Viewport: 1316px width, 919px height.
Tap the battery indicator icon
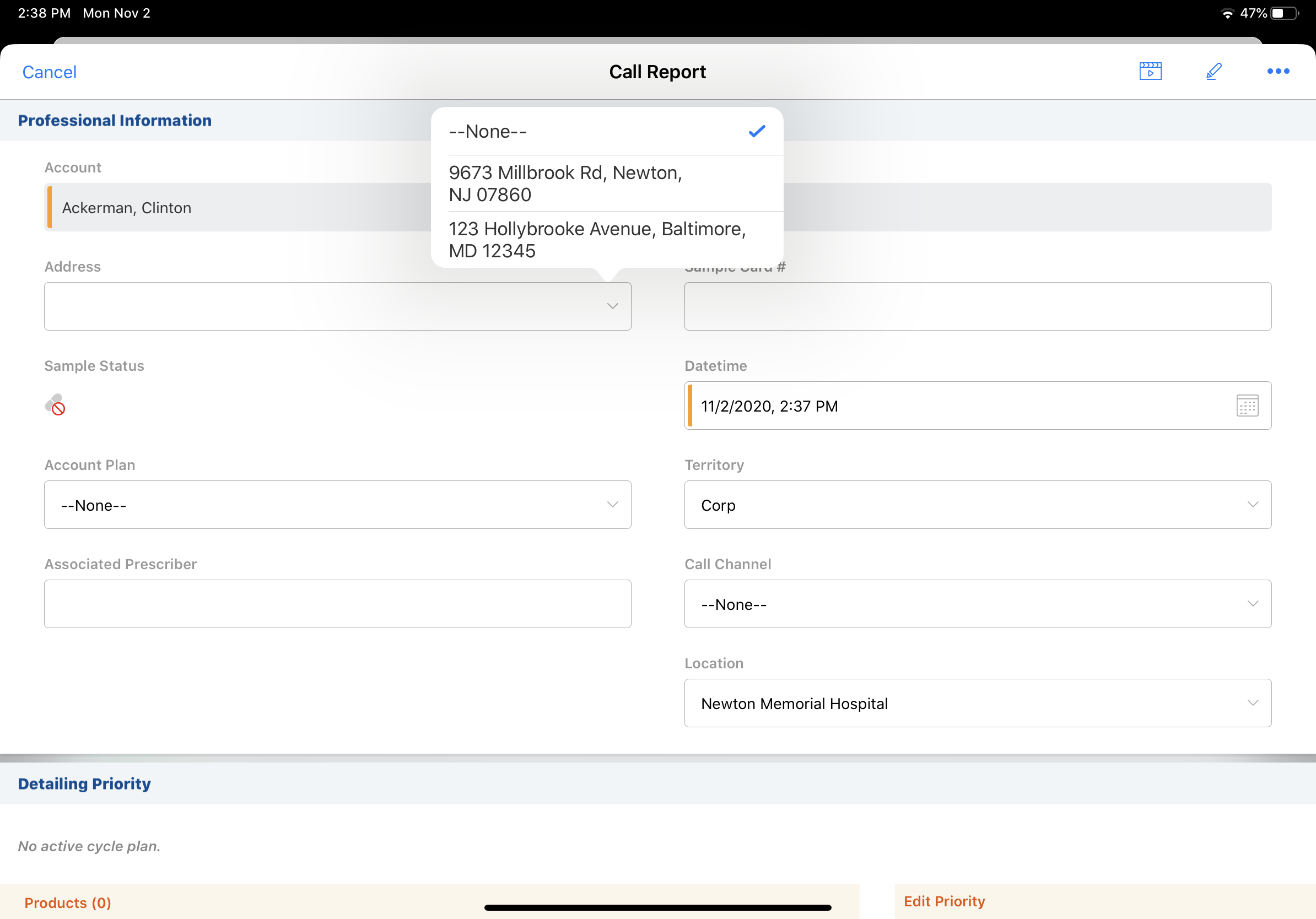tap(1284, 14)
